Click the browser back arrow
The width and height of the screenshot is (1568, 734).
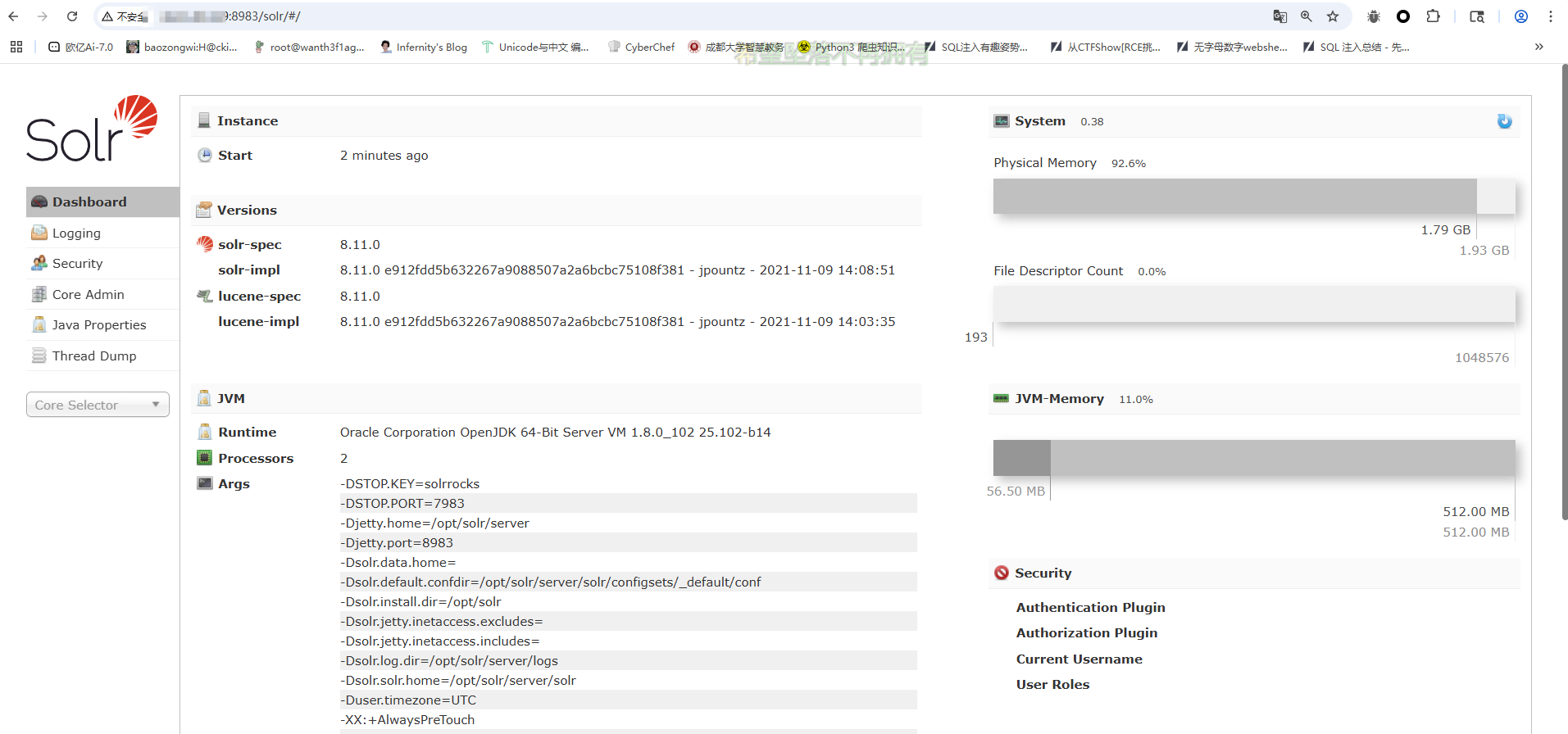coord(14,16)
